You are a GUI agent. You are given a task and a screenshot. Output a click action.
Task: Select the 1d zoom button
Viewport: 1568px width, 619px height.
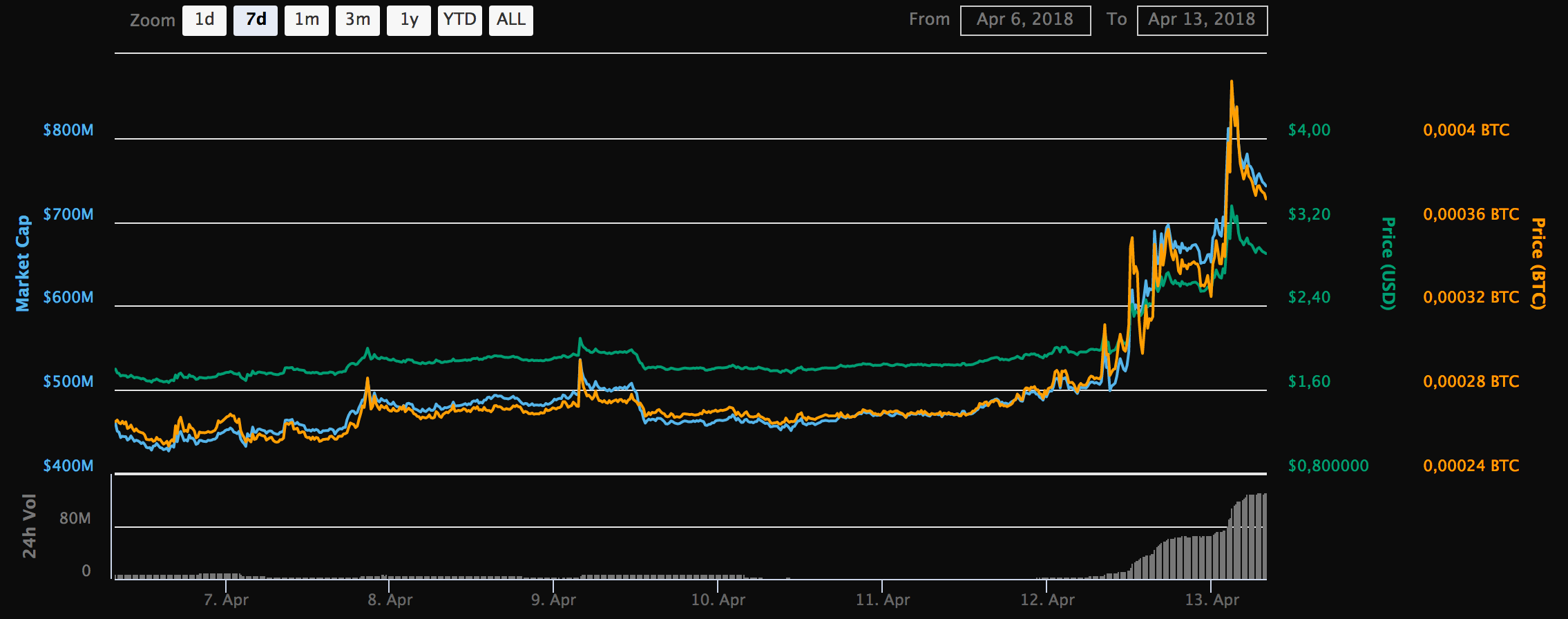pos(204,20)
